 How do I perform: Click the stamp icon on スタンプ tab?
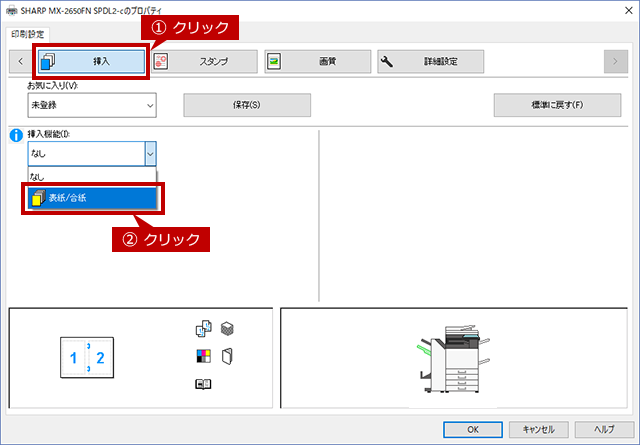tap(161, 62)
